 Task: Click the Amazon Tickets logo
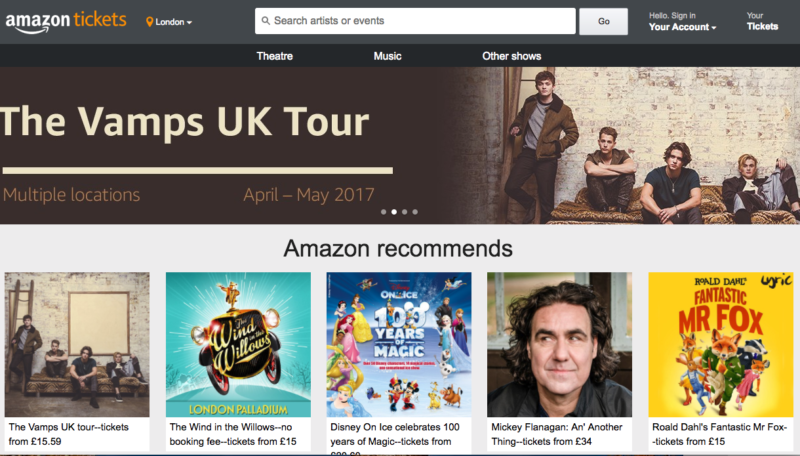[66, 22]
